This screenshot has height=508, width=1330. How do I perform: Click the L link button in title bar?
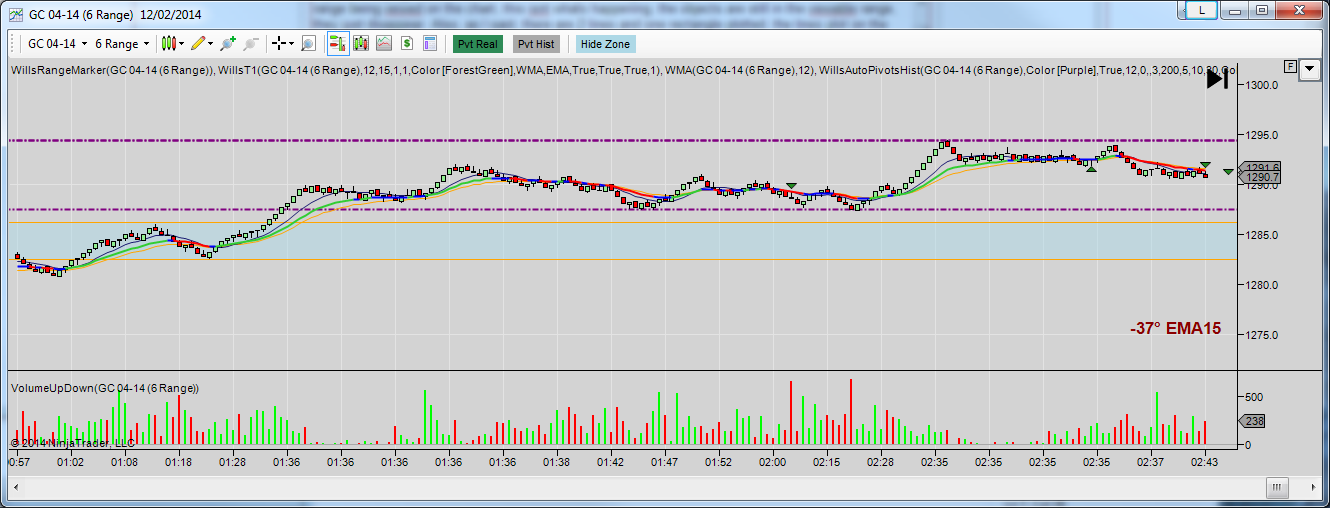pyautogui.click(x=1201, y=10)
